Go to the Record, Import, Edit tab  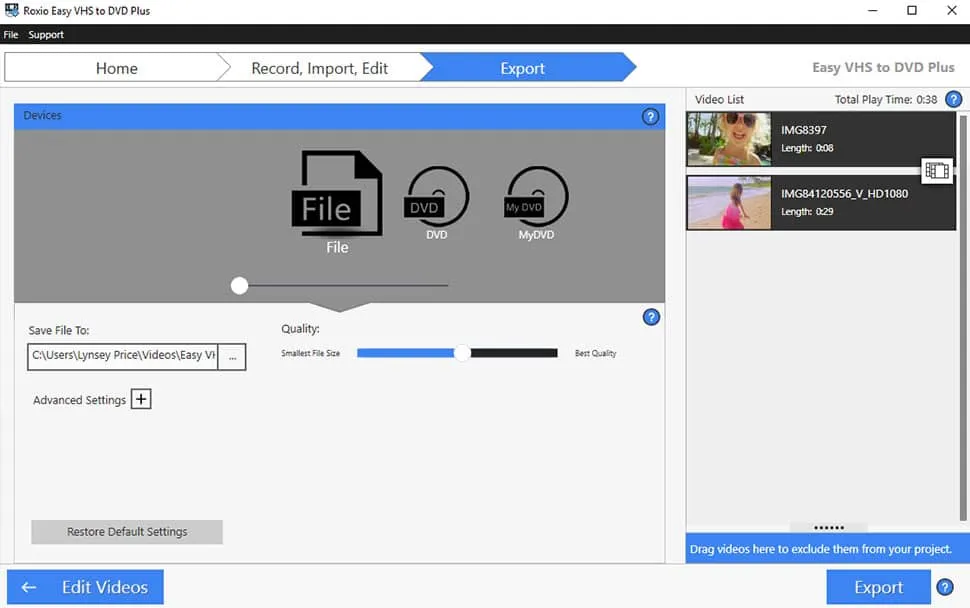click(x=320, y=68)
